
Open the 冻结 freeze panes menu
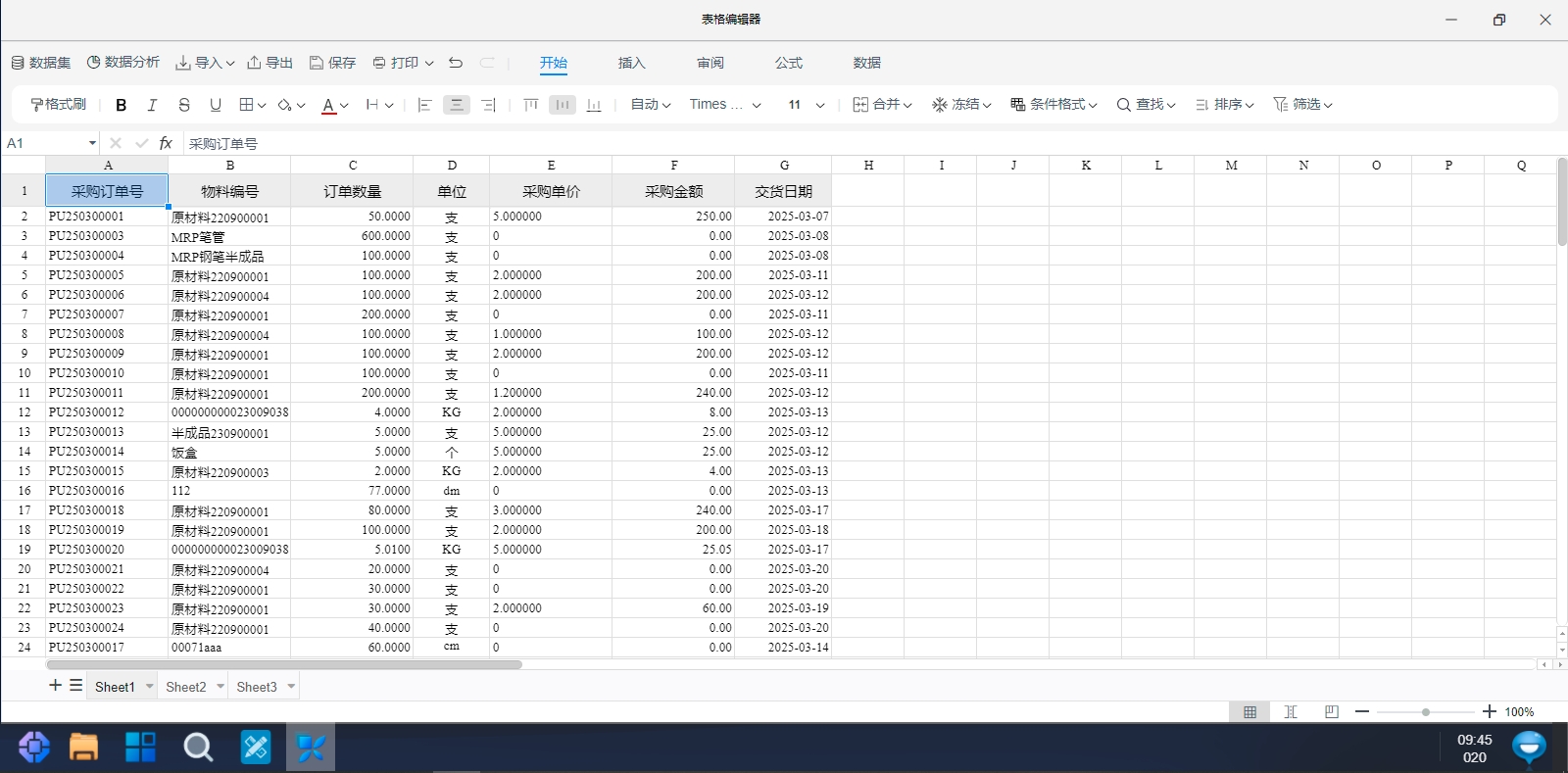961,105
